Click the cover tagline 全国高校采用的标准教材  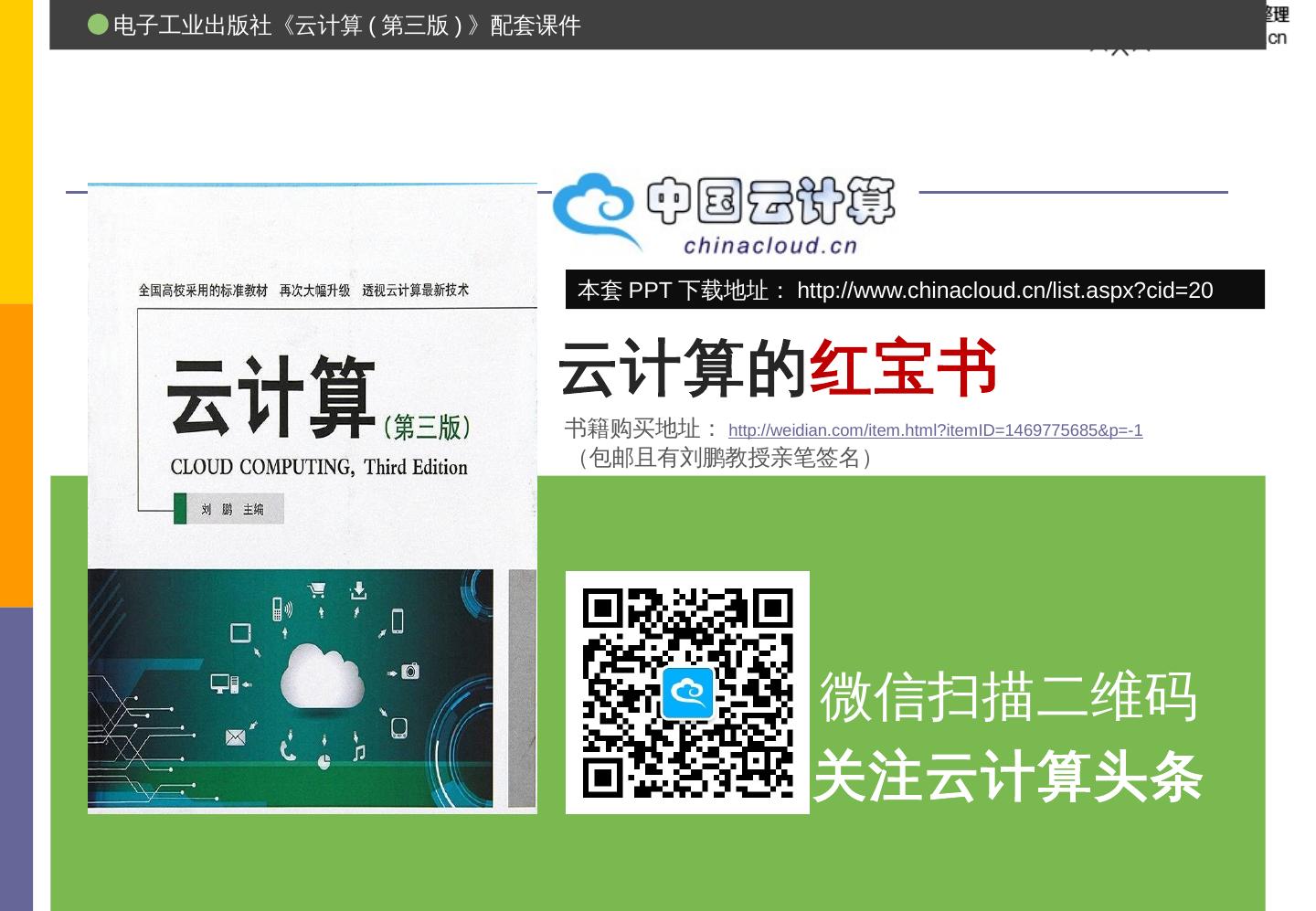point(203,291)
